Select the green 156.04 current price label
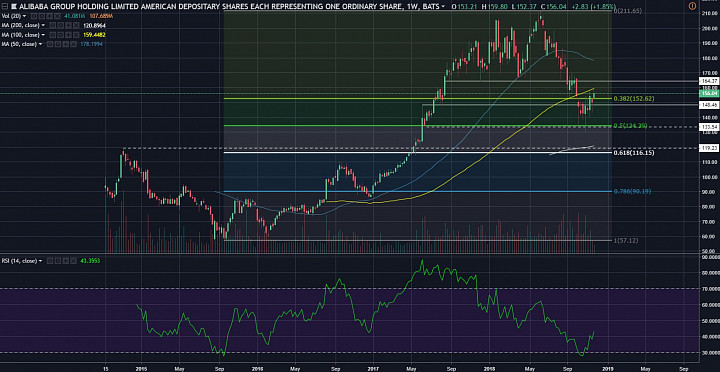Screen dimensions: 720x372 [x=709, y=93]
